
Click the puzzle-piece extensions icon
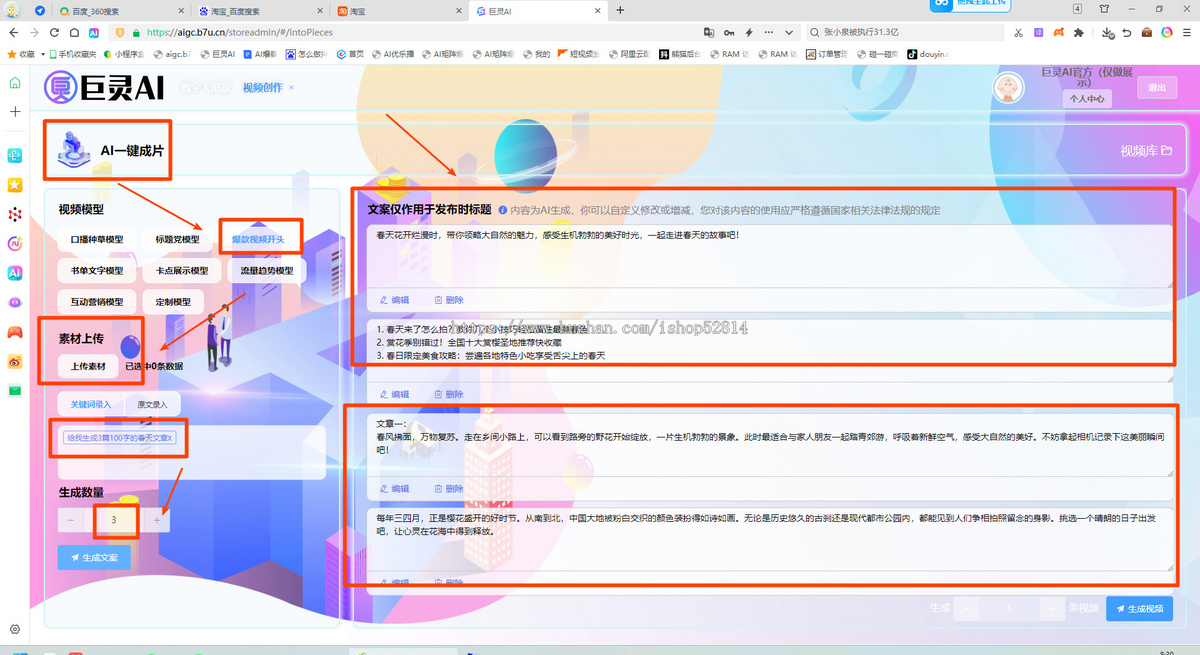(x=1078, y=32)
